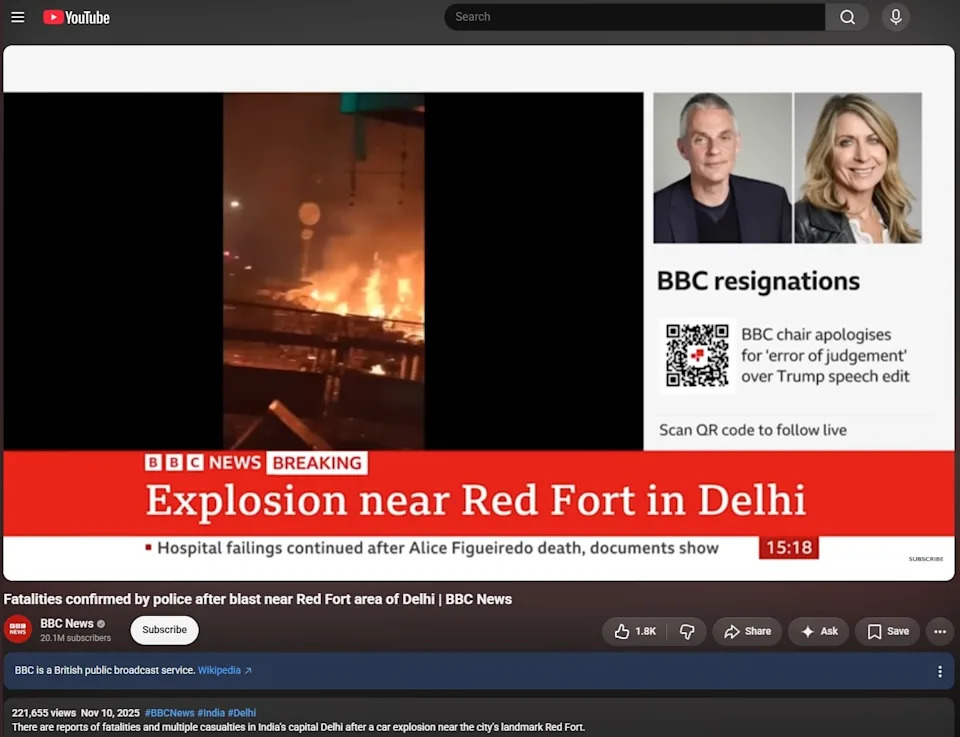This screenshot has height=737, width=960.
Task: Open the BBC News channel avatar
Action: click(18, 629)
